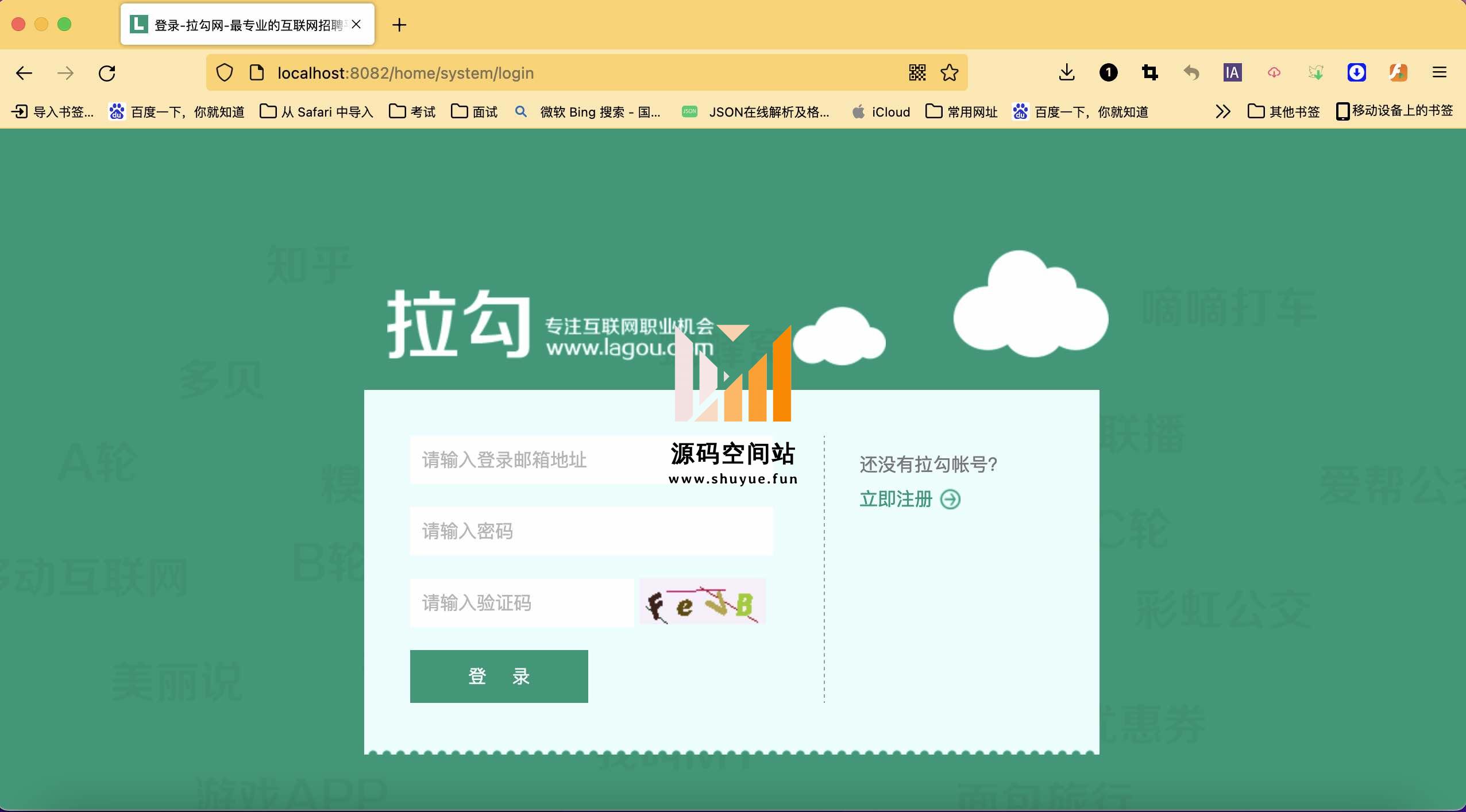1466x812 pixels.
Task: Open the QR code icon in address bar
Action: 917,72
